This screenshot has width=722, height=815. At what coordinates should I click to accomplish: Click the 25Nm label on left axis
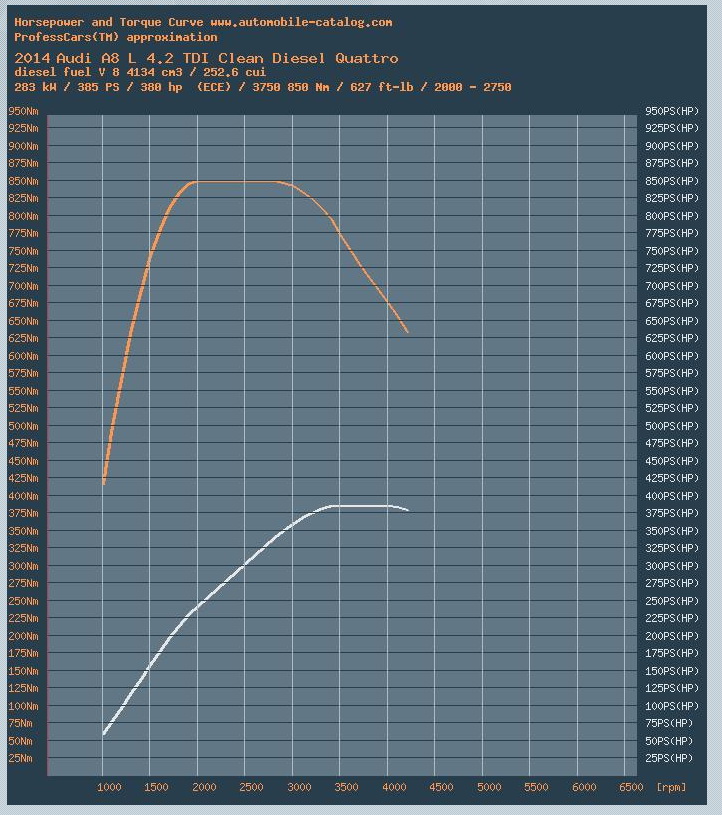[21, 759]
